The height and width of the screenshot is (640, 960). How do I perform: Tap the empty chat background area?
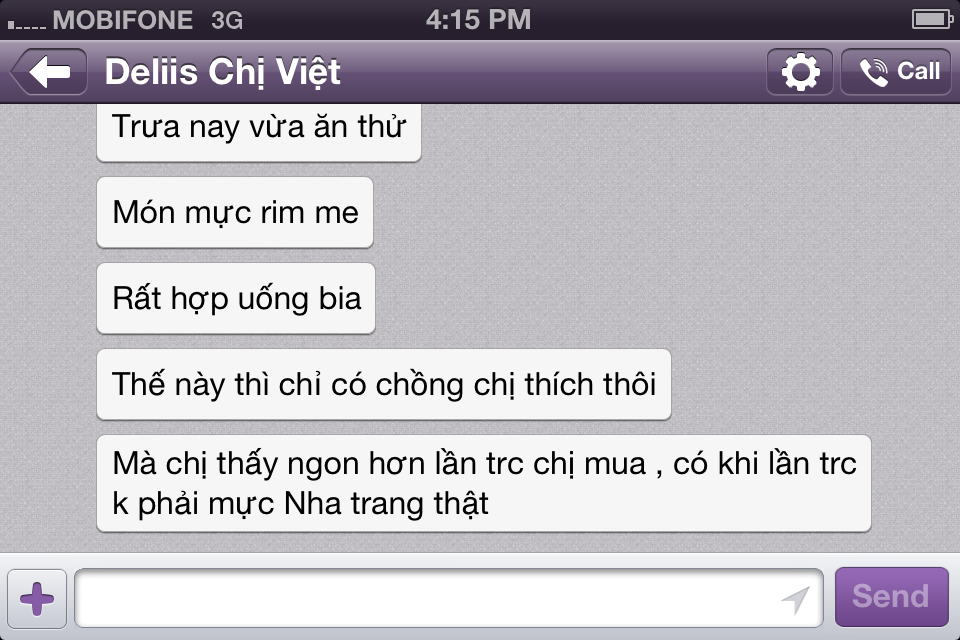coord(673,245)
